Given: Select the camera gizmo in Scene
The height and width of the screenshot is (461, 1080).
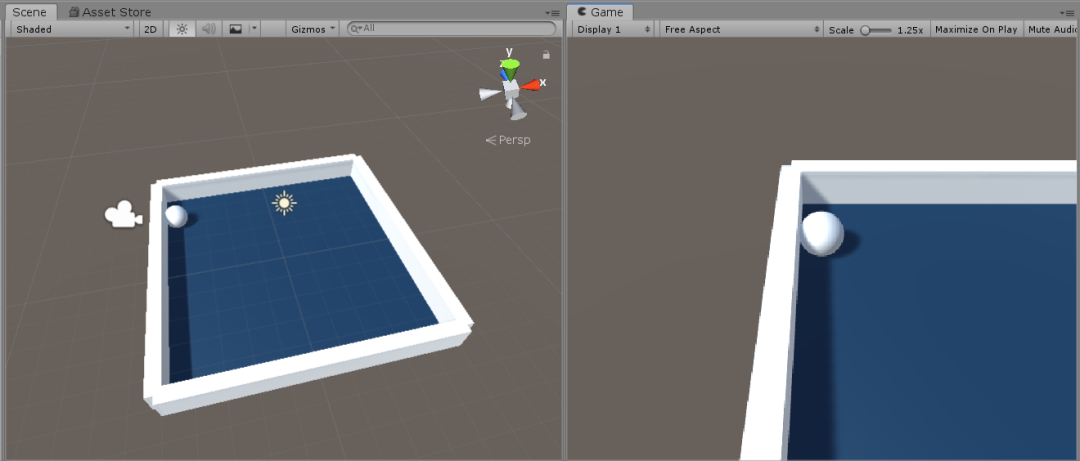Looking at the screenshot, I should pyautogui.click(x=123, y=214).
